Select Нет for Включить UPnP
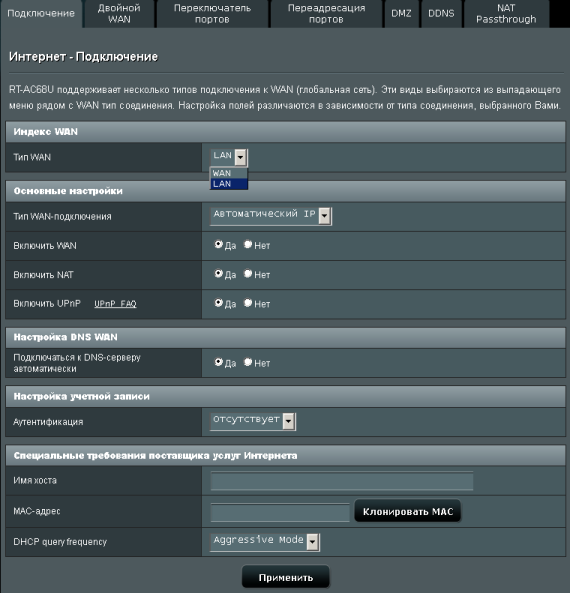 click(248, 303)
